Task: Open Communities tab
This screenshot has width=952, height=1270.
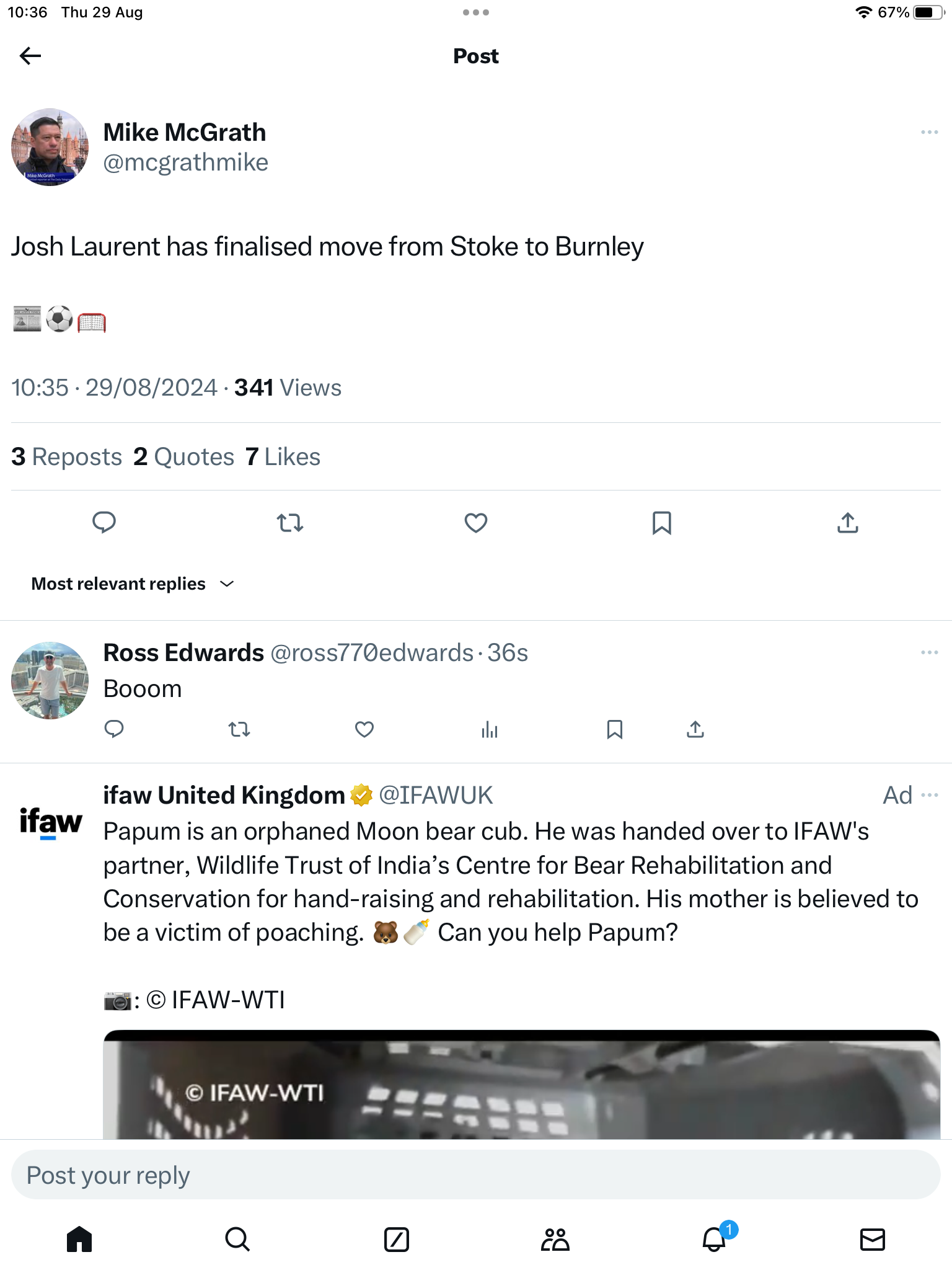Action: (555, 1240)
